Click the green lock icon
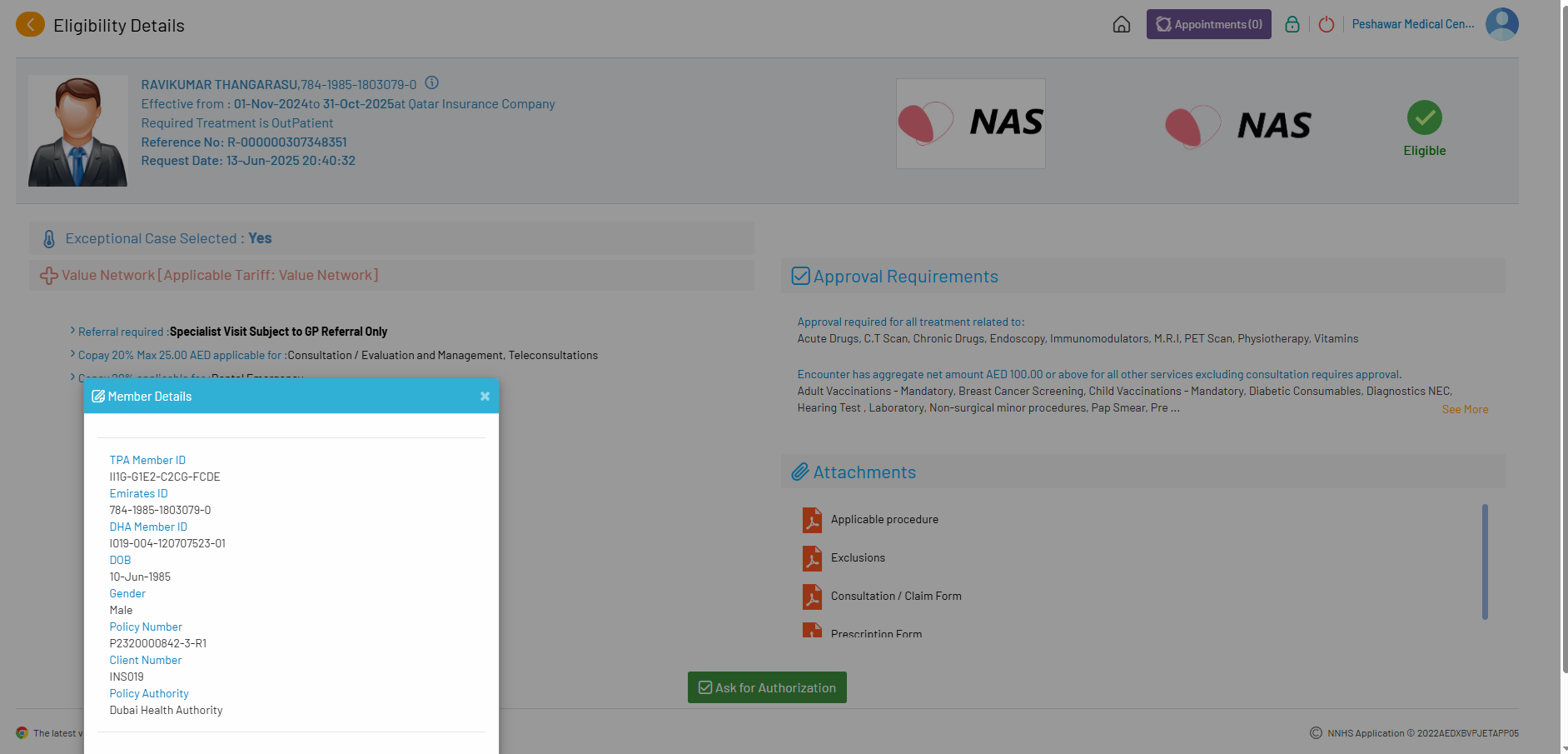 1292,25
